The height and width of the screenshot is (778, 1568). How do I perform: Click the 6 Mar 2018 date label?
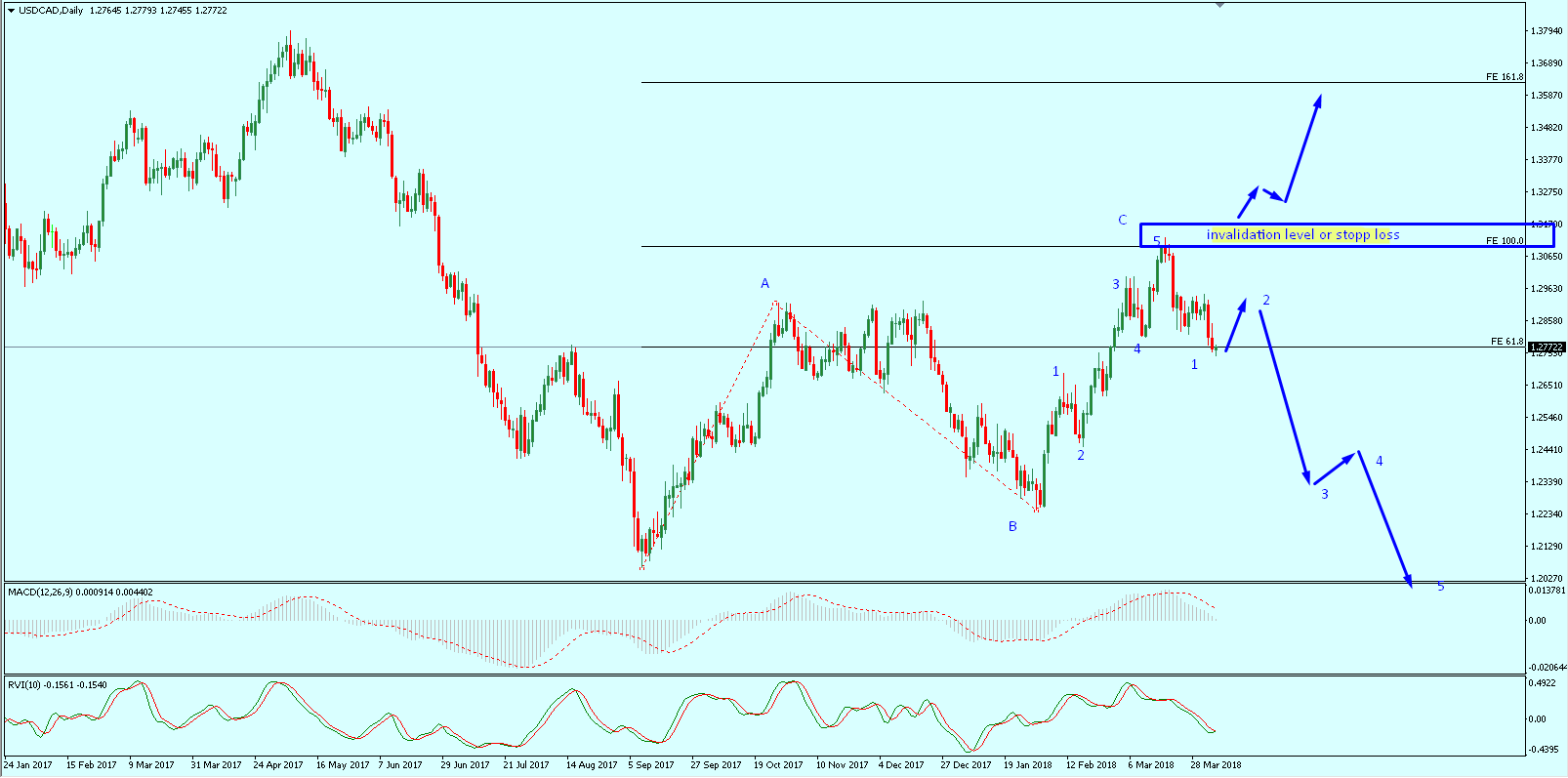[1151, 765]
